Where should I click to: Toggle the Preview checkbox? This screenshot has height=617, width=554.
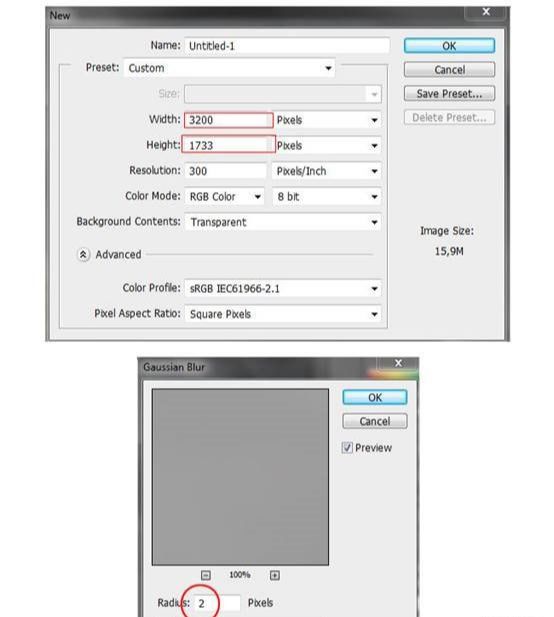[347, 448]
